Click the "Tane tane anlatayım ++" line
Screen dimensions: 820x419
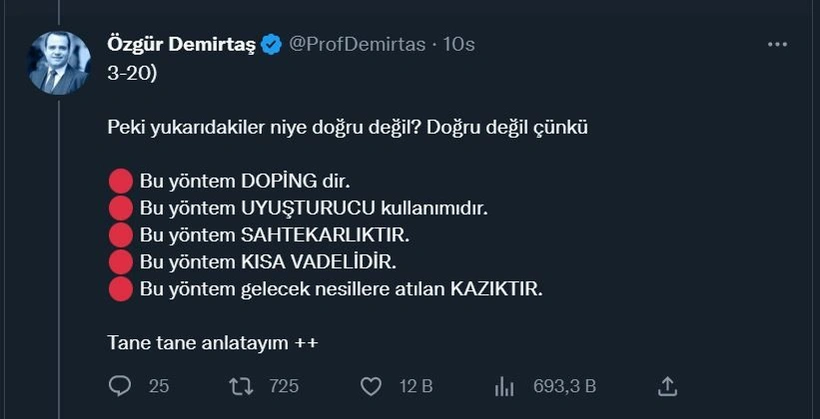tap(212, 342)
